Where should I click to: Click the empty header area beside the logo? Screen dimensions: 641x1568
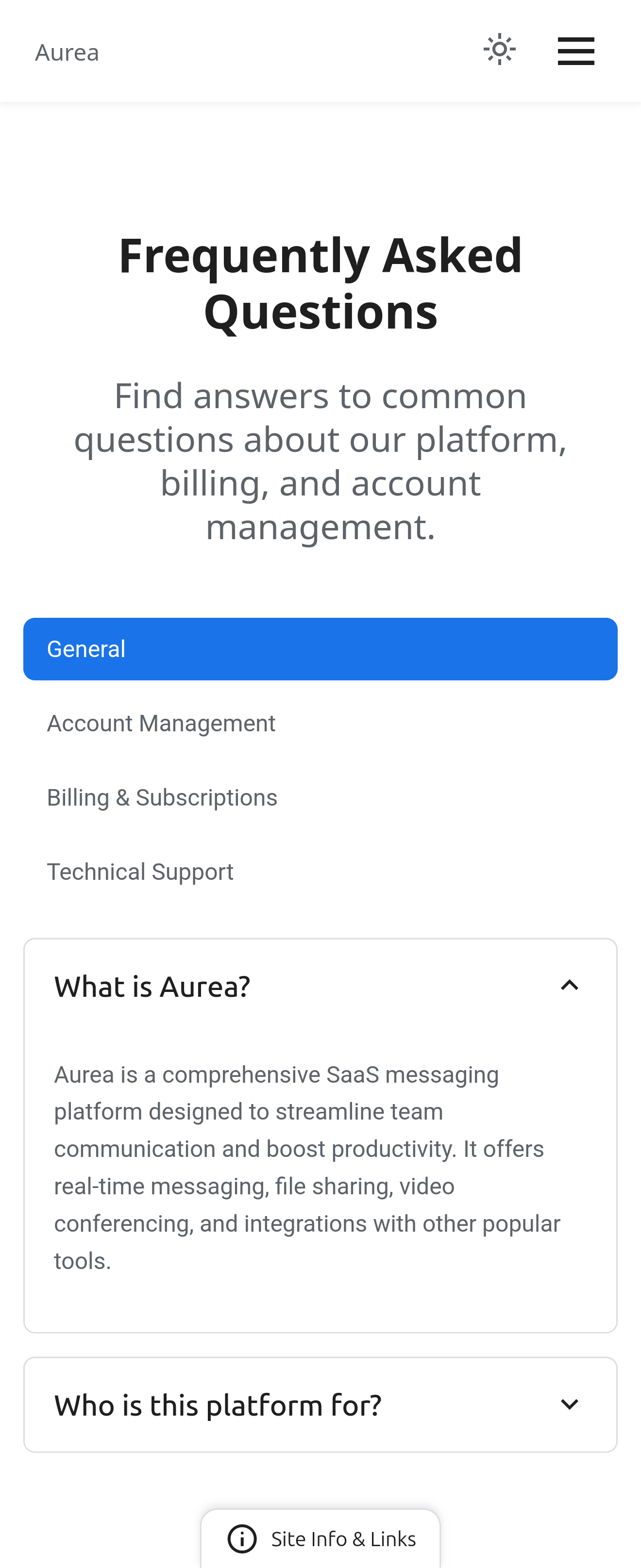[x=287, y=51]
